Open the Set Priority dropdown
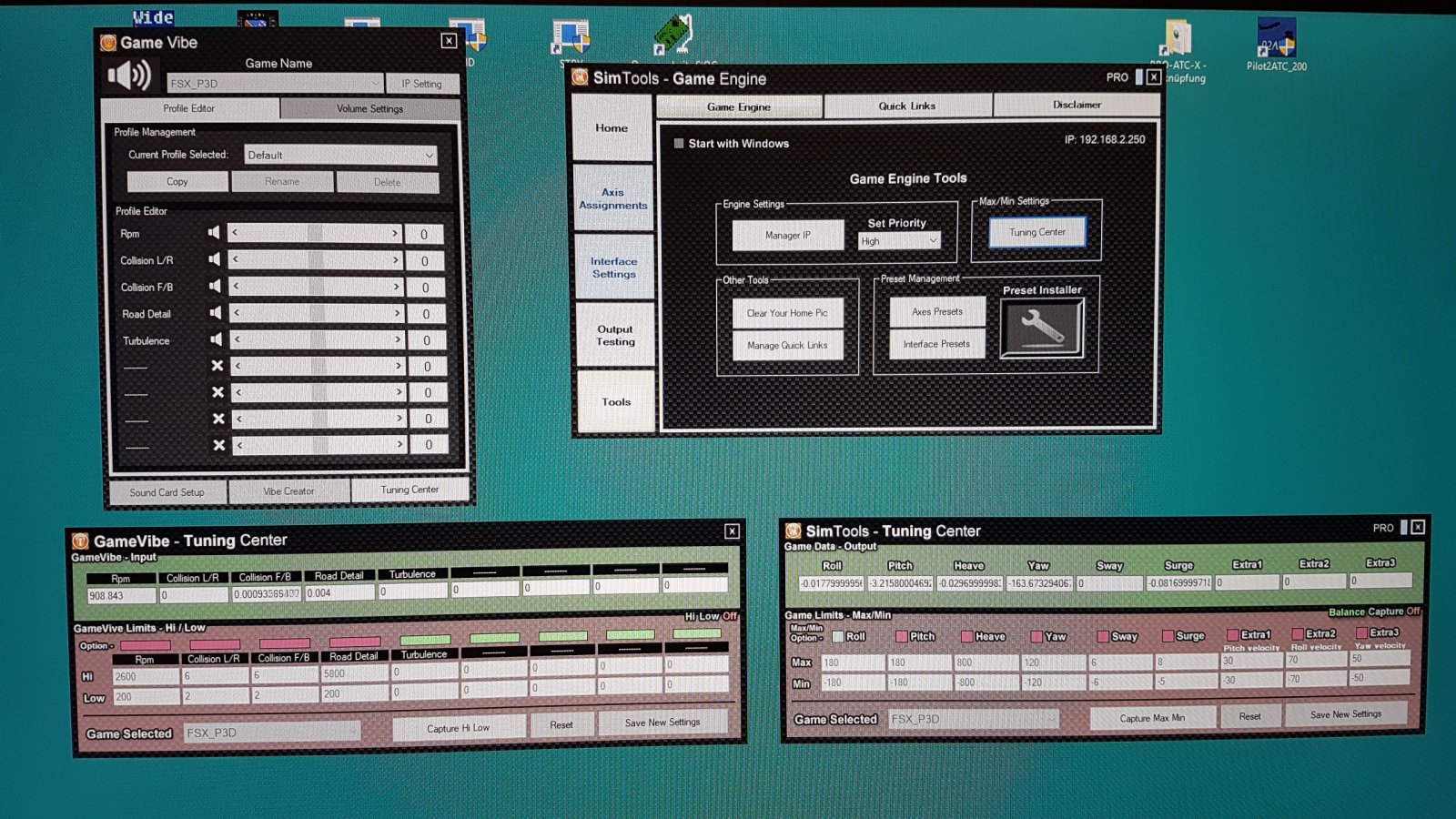Viewport: 1456px width, 819px height. click(x=899, y=241)
